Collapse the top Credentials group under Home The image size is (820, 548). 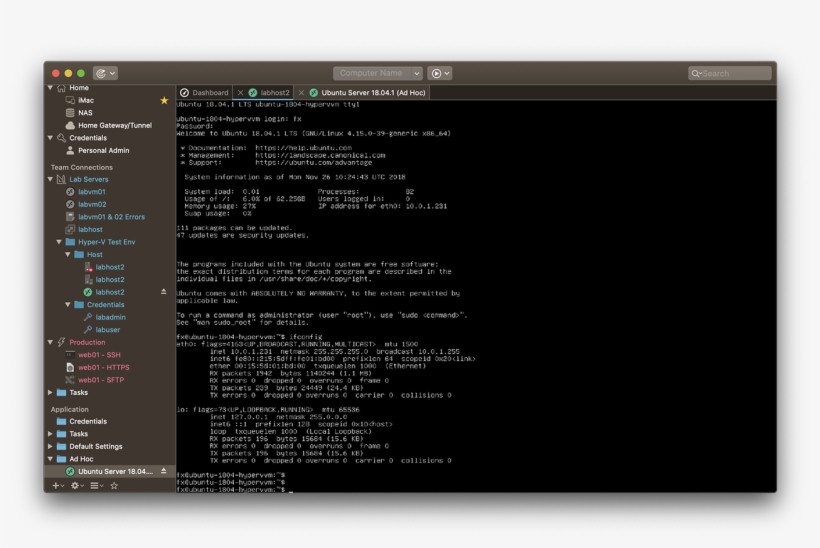pyautogui.click(x=50, y=138)
